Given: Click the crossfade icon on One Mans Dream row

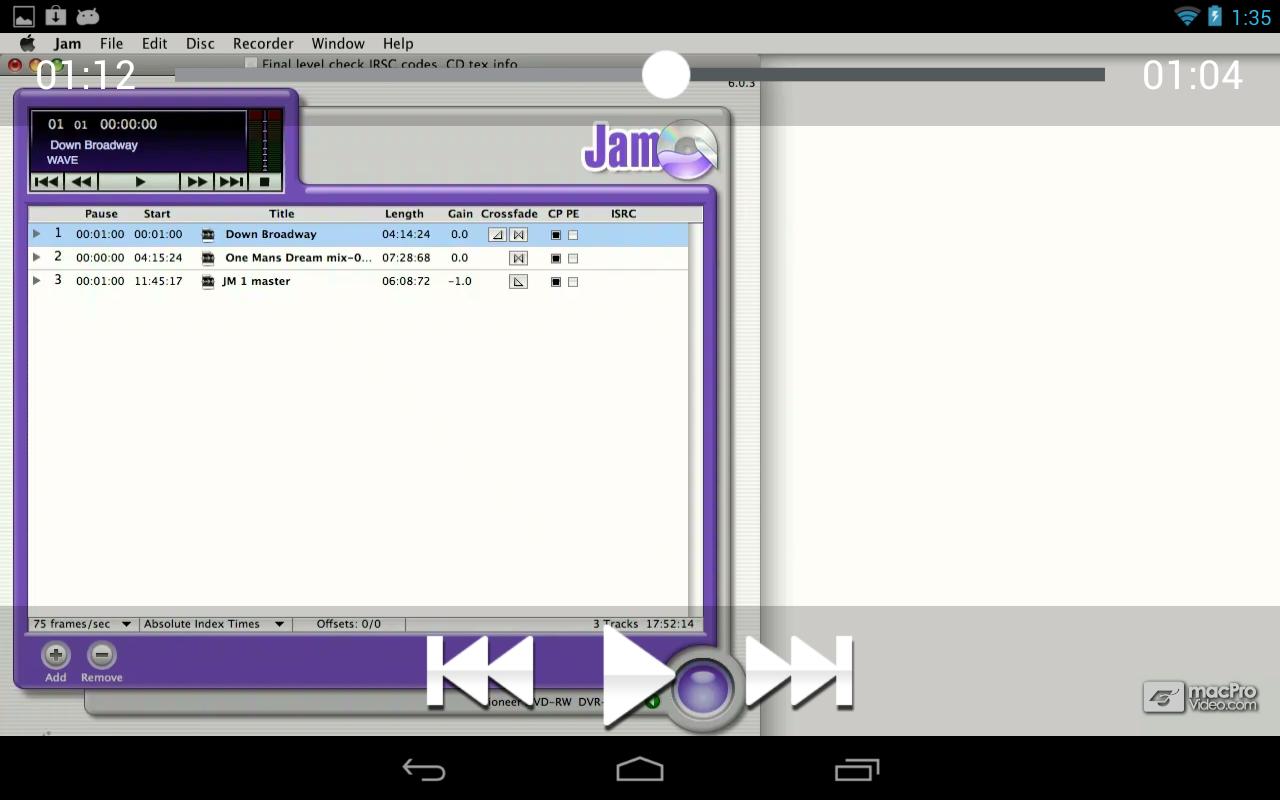Looking at the screenshot, I should 518,258.
